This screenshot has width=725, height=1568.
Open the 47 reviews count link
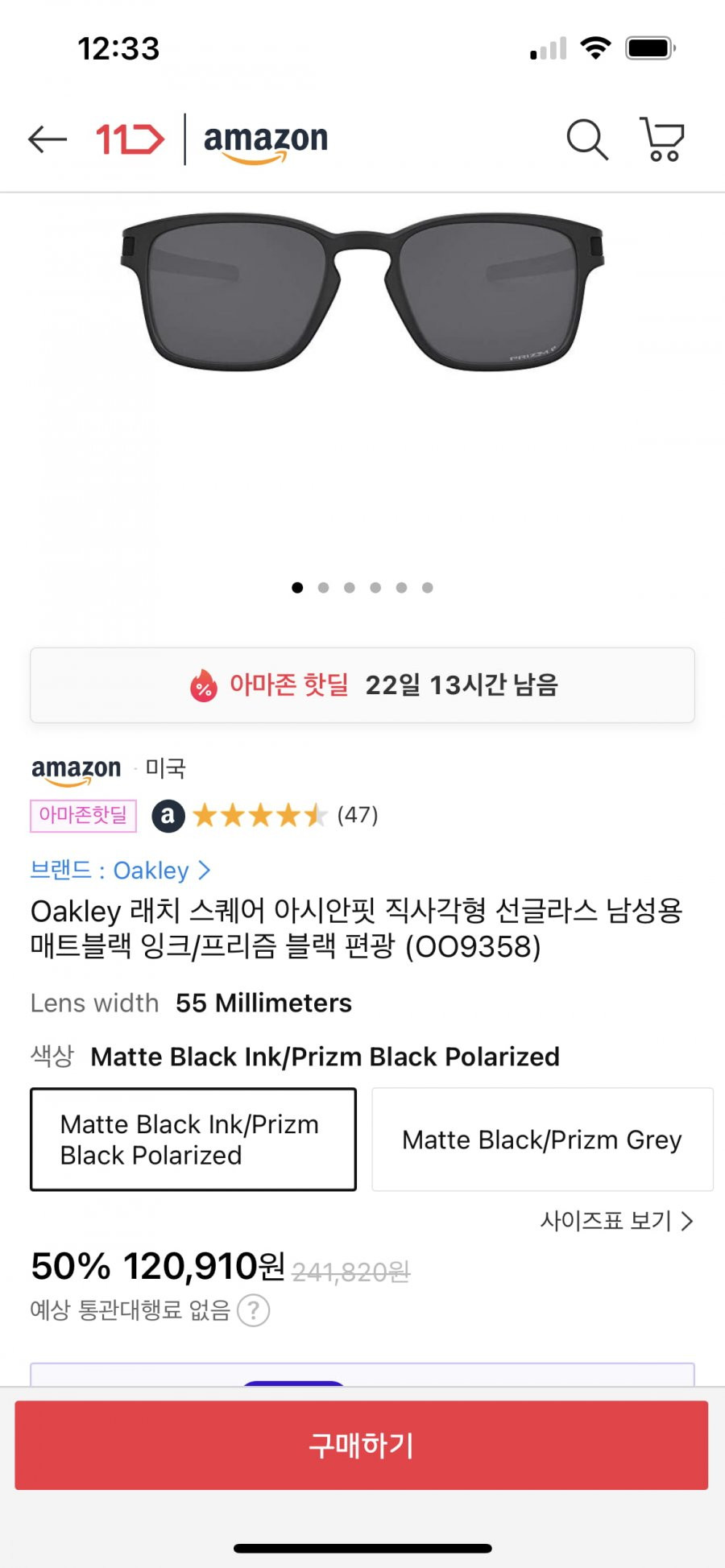(x=358, y=815)
